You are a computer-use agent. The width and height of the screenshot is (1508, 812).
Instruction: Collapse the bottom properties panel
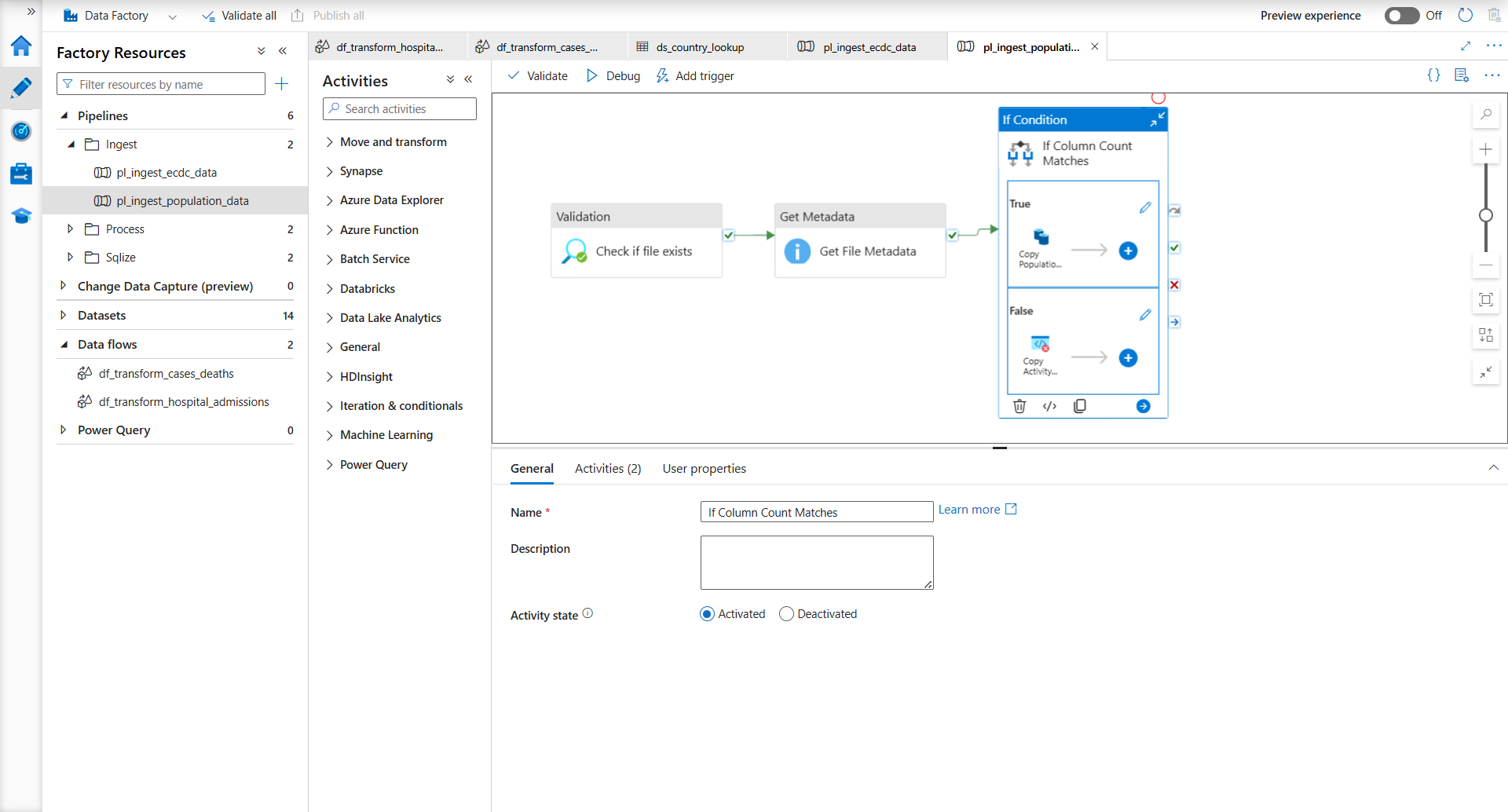1493,468
